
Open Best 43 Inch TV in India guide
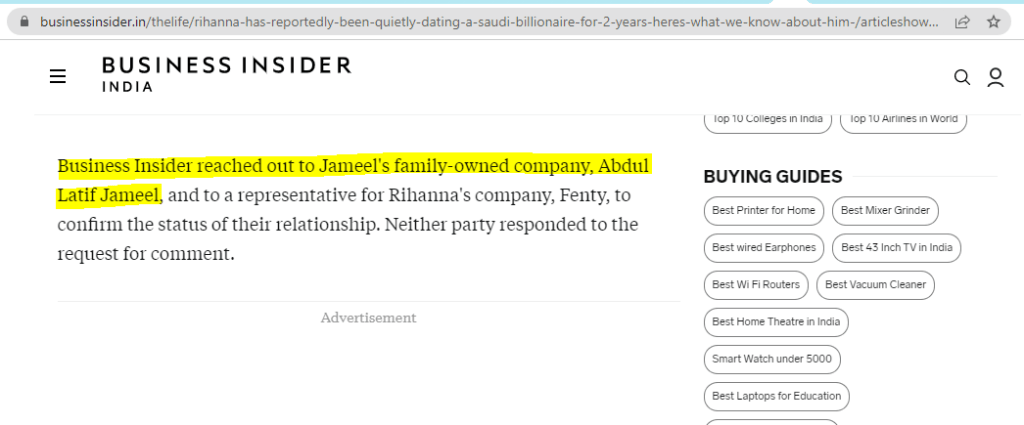pos(897,248)
